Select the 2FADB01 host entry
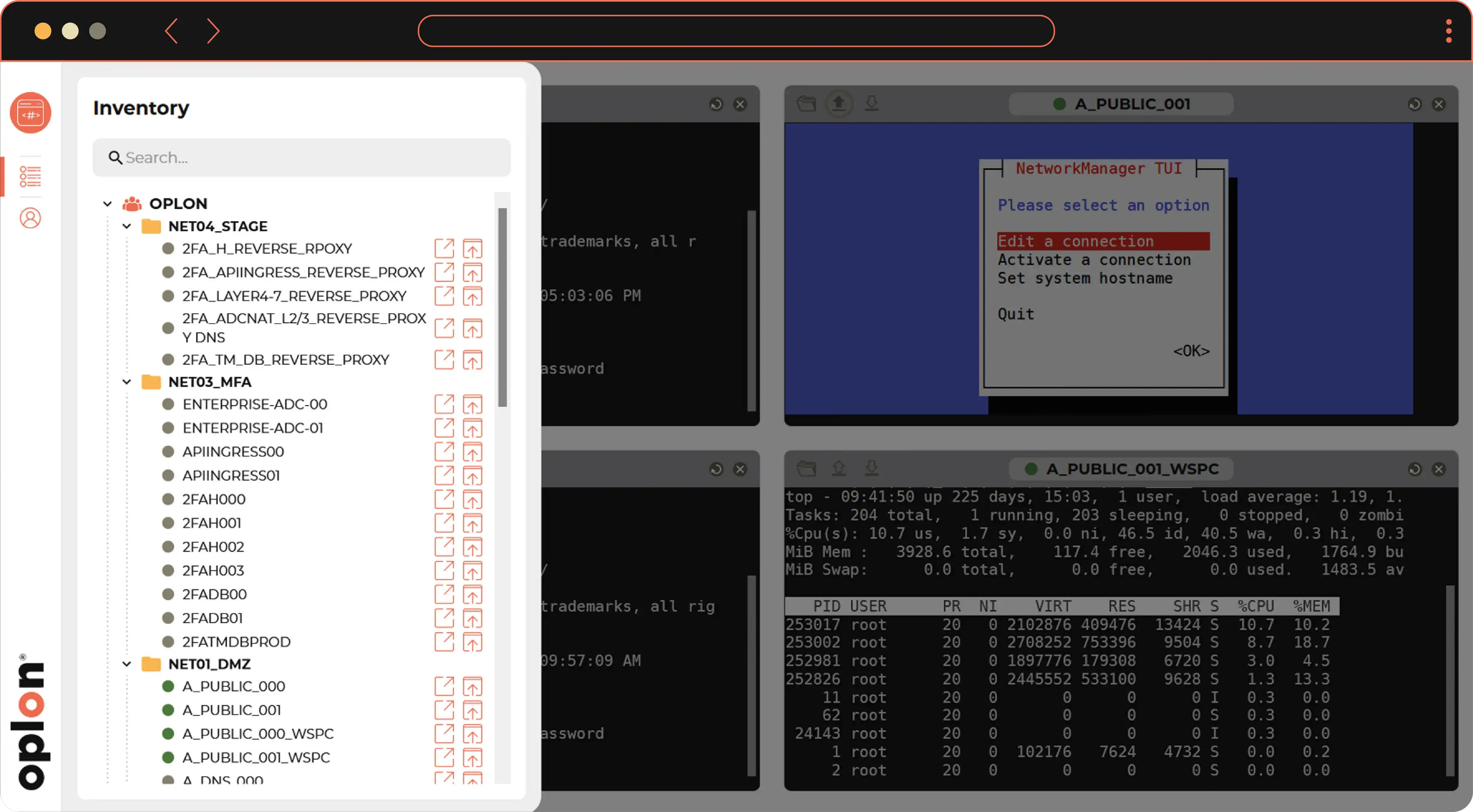This screenshot has height=812, width=1473. coord(212,618)
